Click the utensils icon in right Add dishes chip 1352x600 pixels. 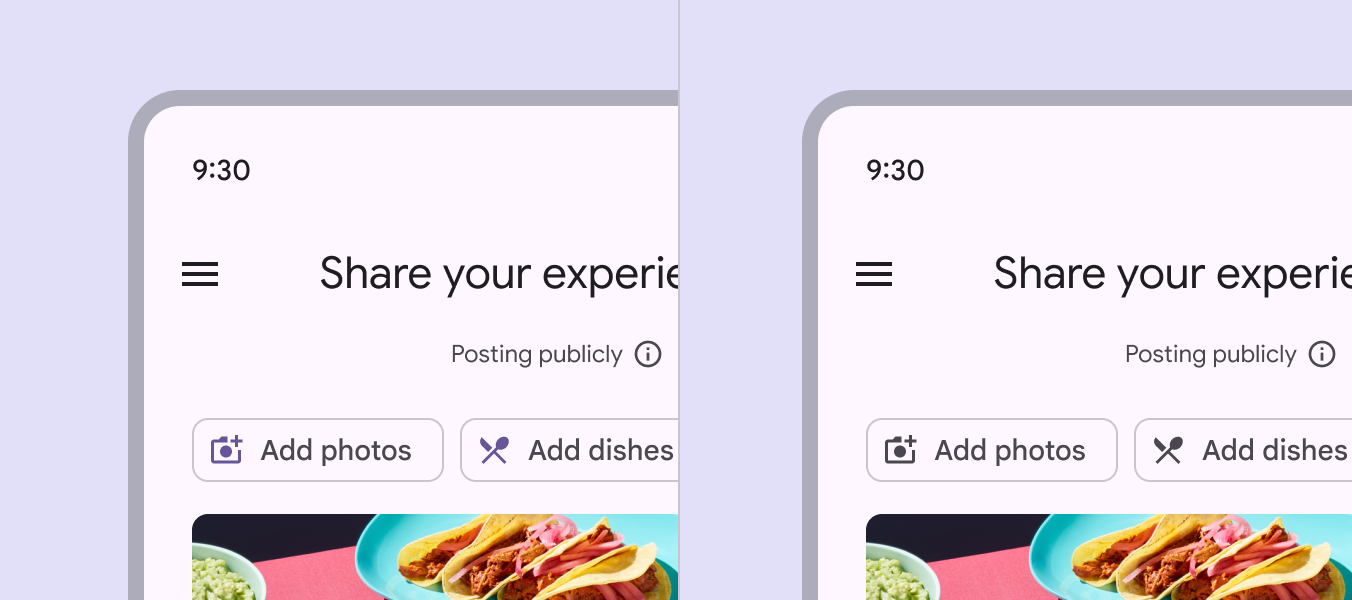pyautogui.click(x=1168, y=450)
